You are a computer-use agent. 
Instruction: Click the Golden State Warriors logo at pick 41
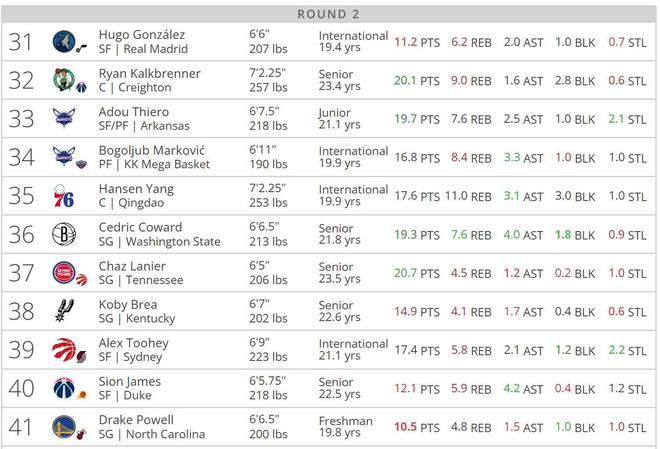pos(64,427)
